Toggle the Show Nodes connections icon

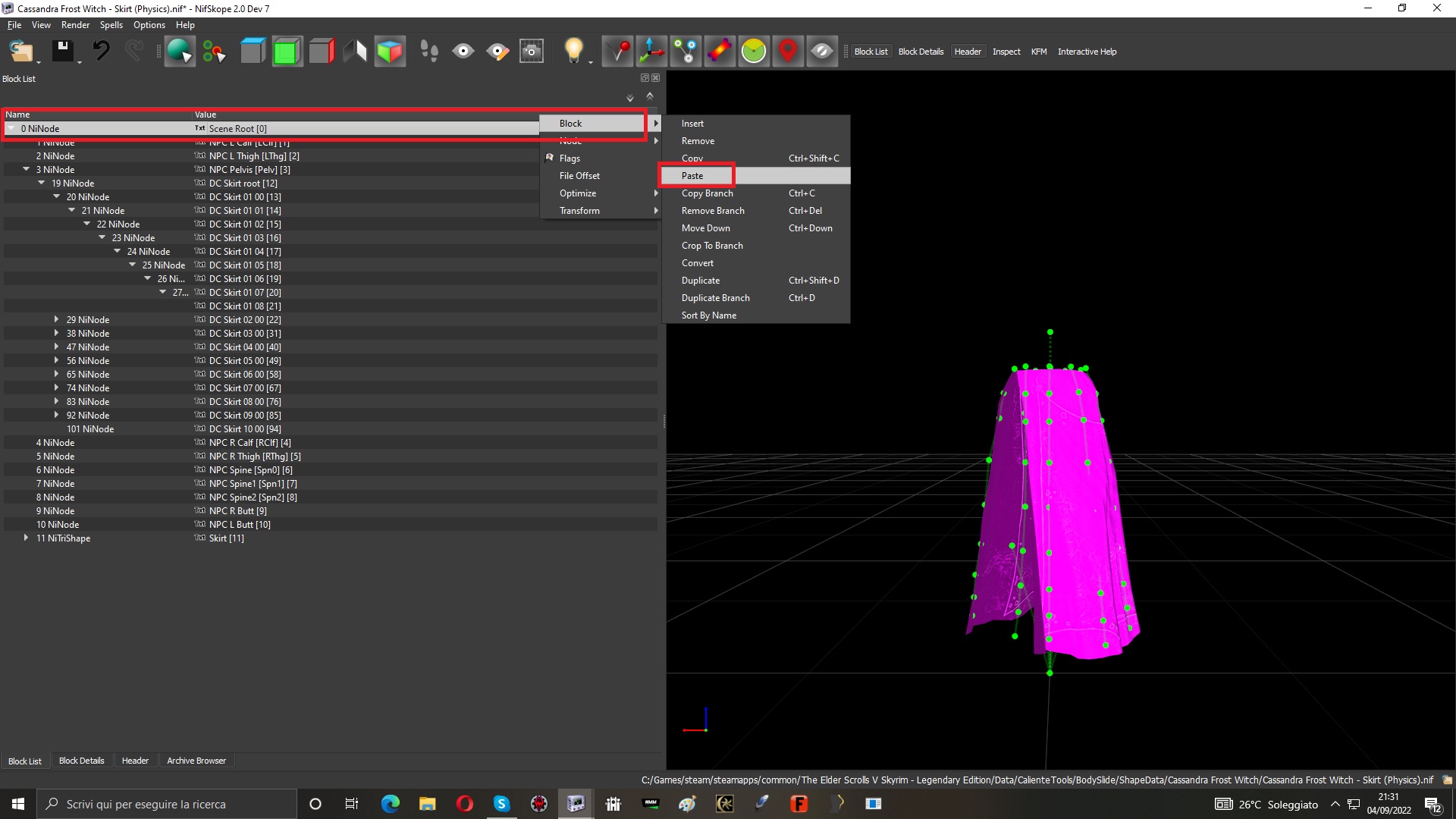click(x=686, y=52)
